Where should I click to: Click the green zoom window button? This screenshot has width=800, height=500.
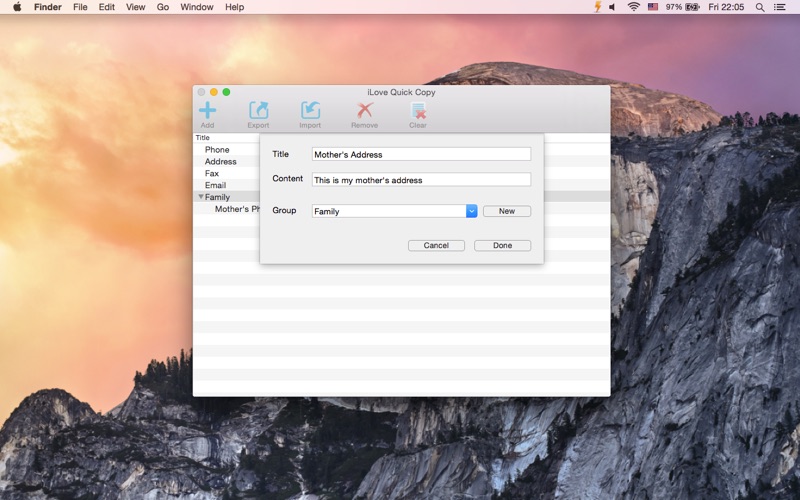point(226,92)
